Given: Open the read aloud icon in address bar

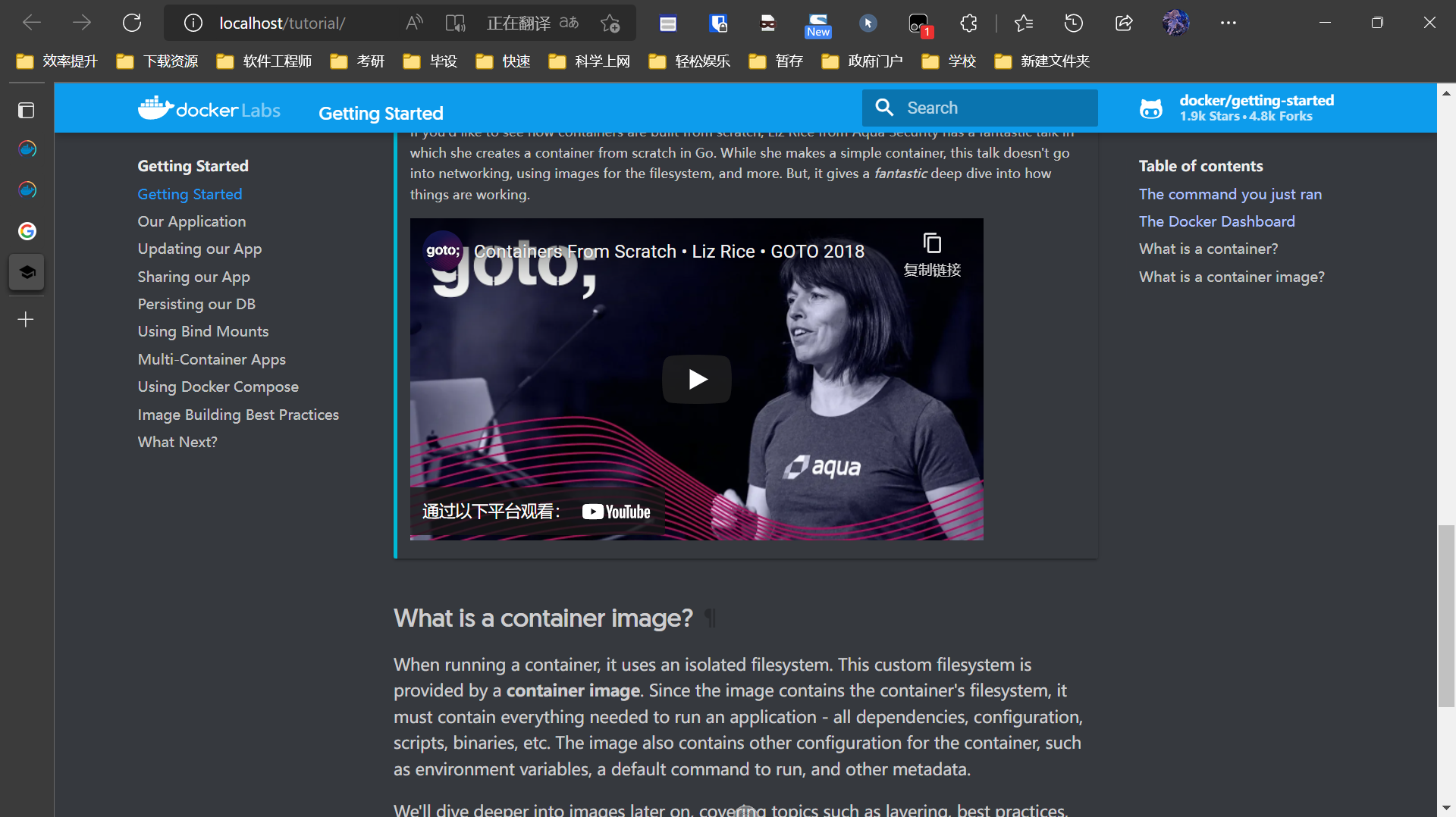Looking at the screenshot, I should point(414,23).
